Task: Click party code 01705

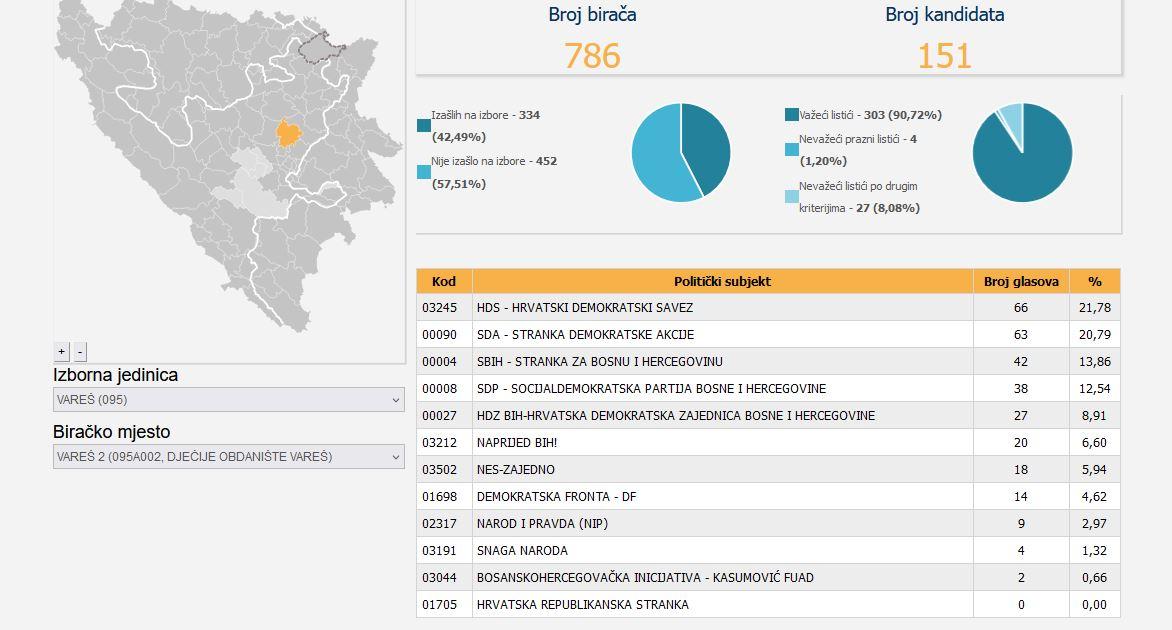Action: point(440,605)
